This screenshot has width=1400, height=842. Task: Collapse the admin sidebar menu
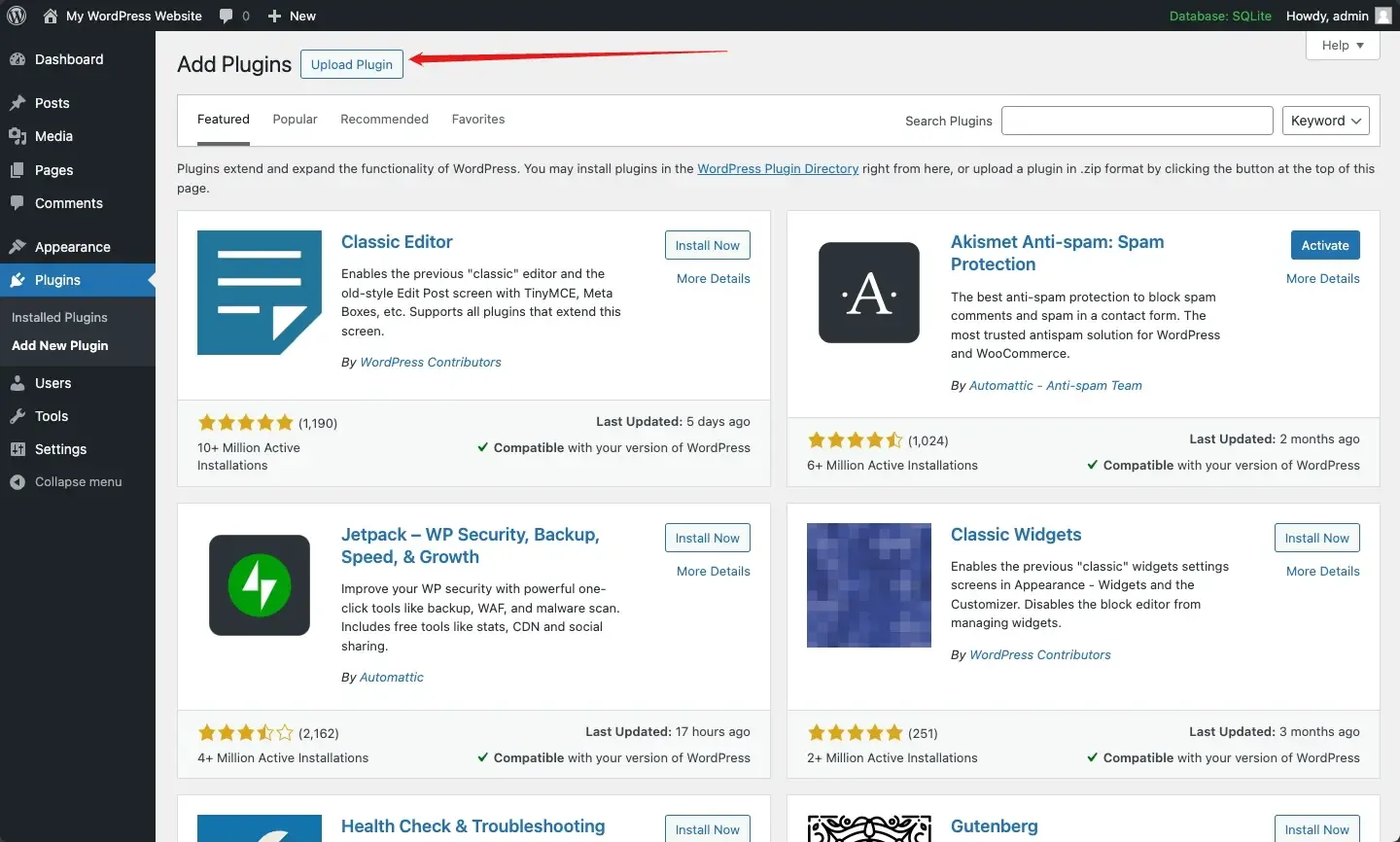pos(66,482)
